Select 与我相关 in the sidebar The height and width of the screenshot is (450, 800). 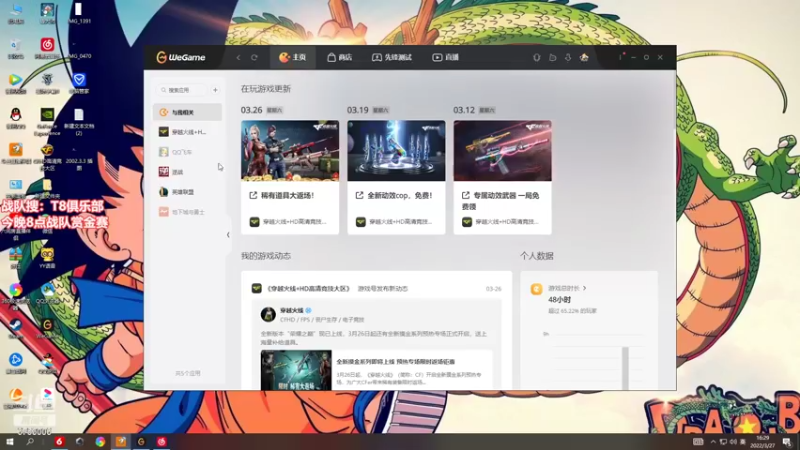coord(187,112)
